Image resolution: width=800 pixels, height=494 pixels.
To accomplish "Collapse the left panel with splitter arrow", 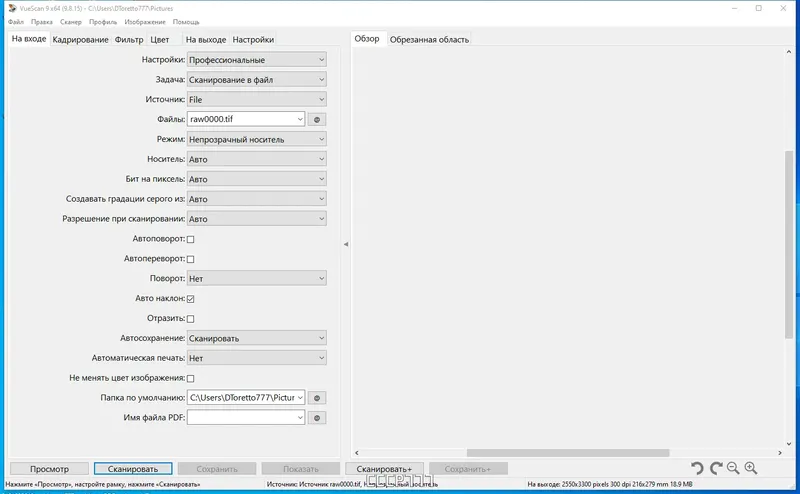I will point(346,244).
